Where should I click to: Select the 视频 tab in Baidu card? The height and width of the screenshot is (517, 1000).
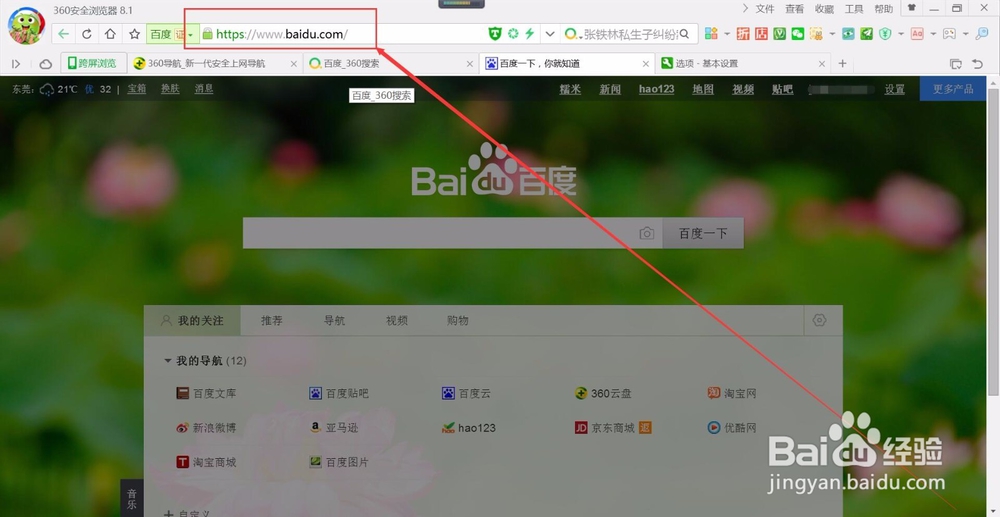click(397, 321)
